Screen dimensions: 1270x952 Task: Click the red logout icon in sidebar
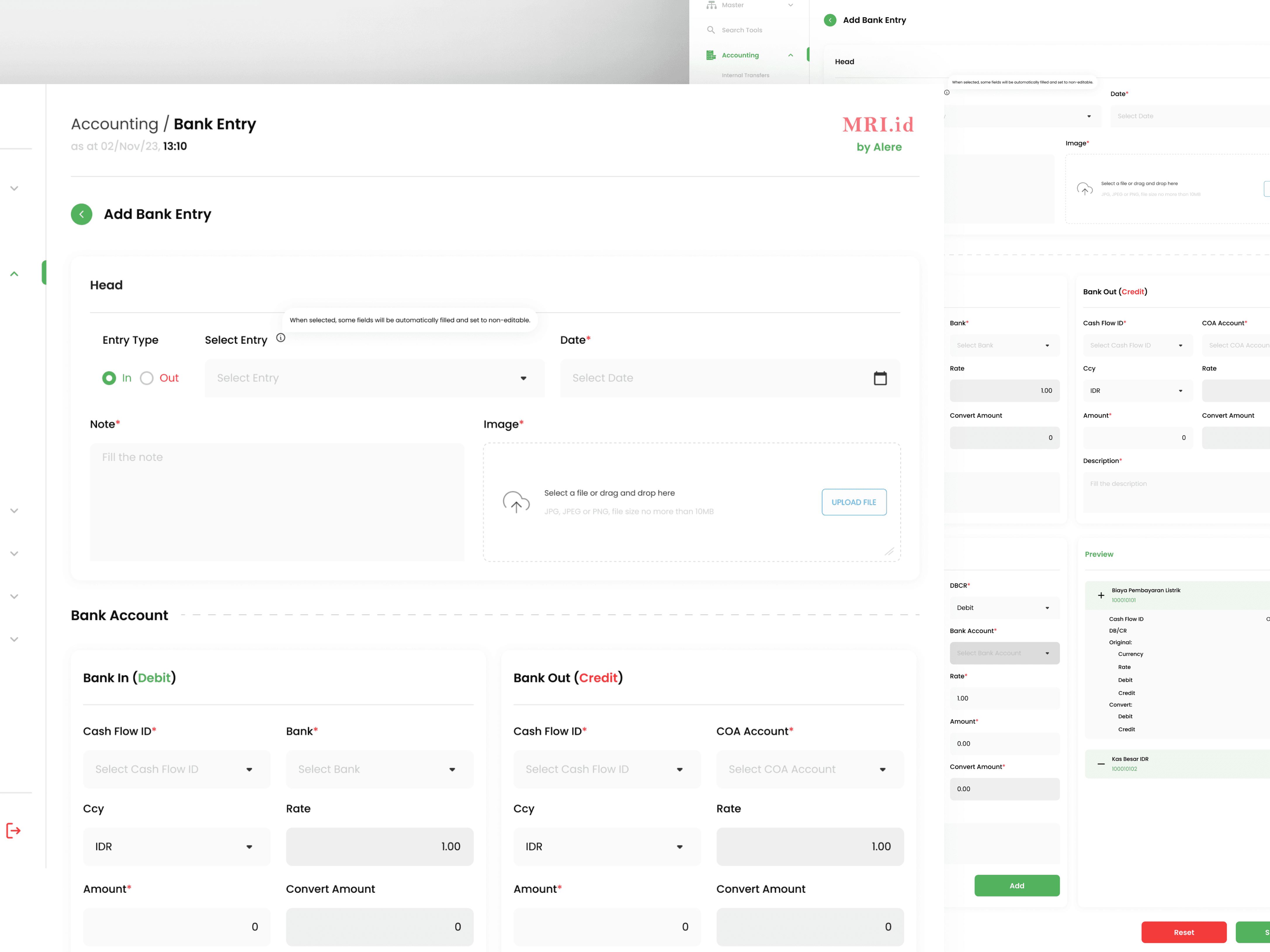[x=13, y=830]
